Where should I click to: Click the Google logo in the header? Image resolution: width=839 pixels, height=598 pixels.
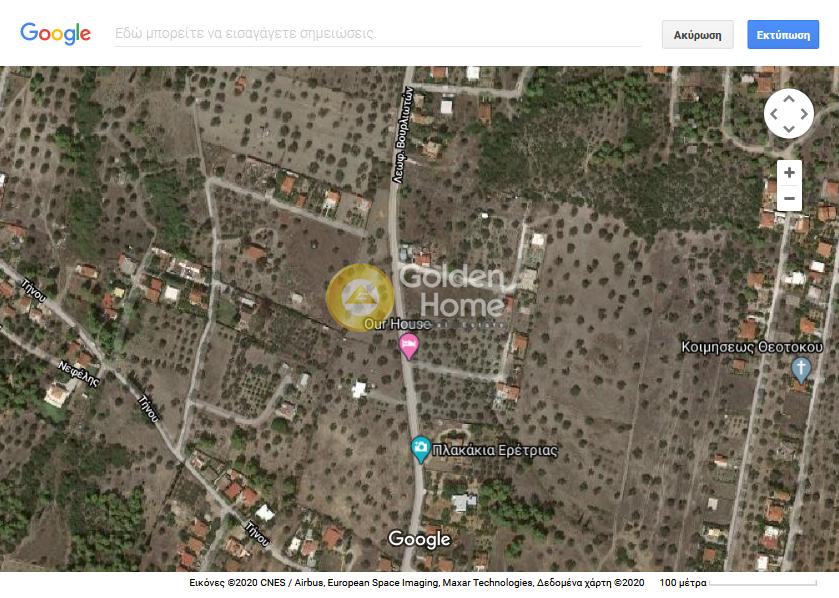point(56,34)
